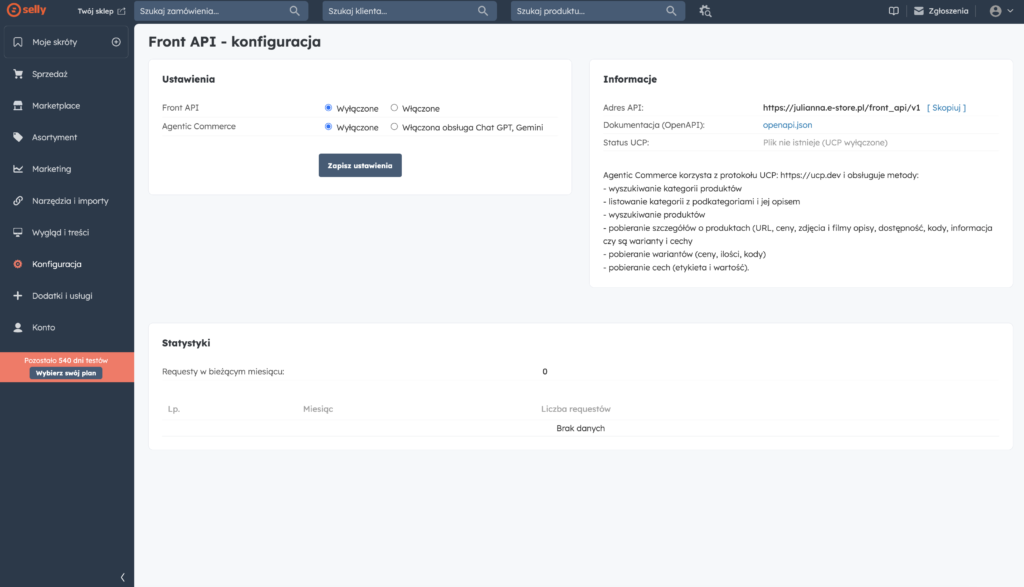Click the 'Front API - konfiguracja' page heading
The height and width of the screenshot is (587, 1024).
[234, 42]
